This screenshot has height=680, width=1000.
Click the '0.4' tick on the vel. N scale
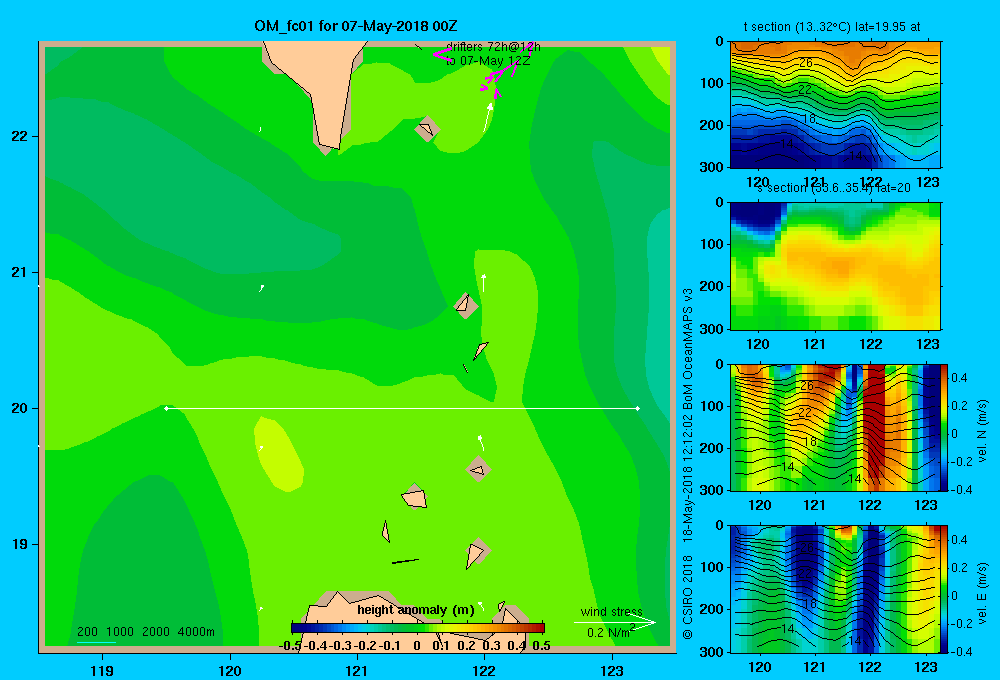(x=959, y=378)
